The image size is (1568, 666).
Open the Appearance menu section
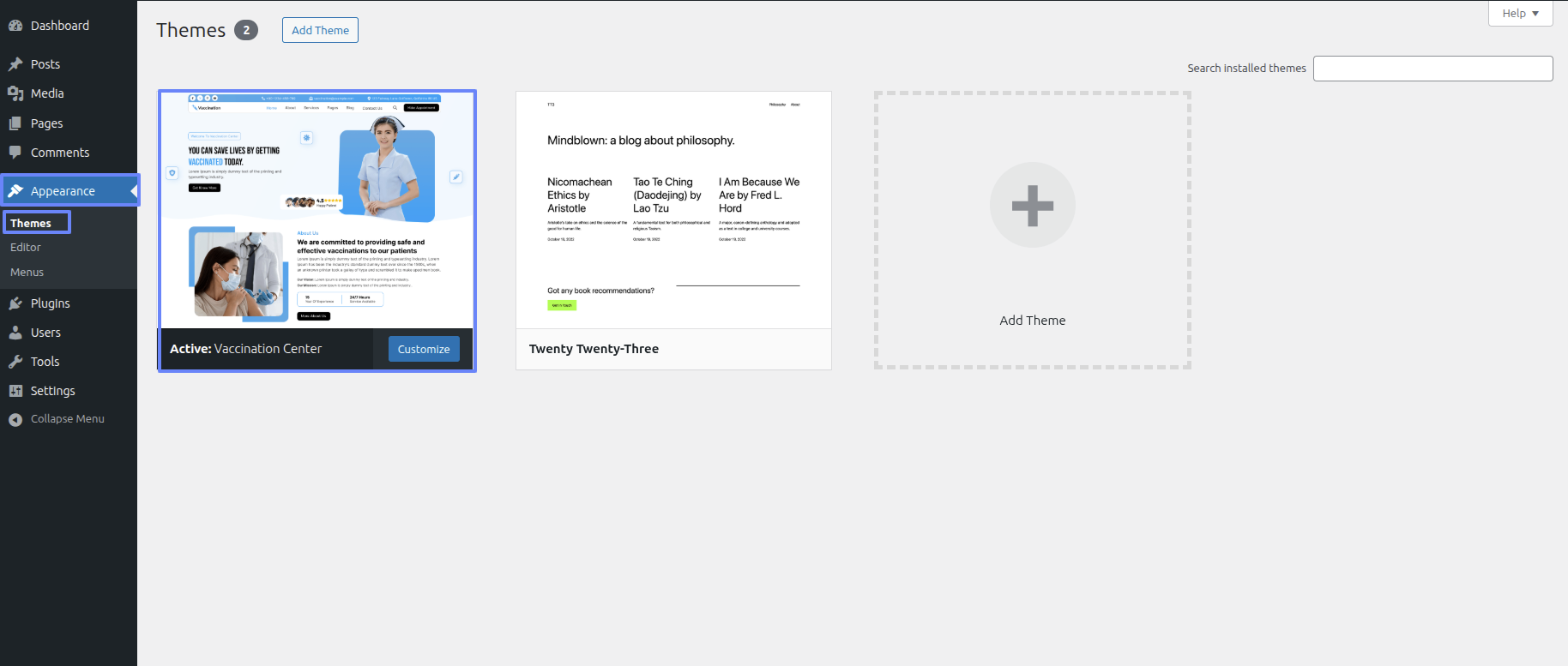(x=63, y=191)
